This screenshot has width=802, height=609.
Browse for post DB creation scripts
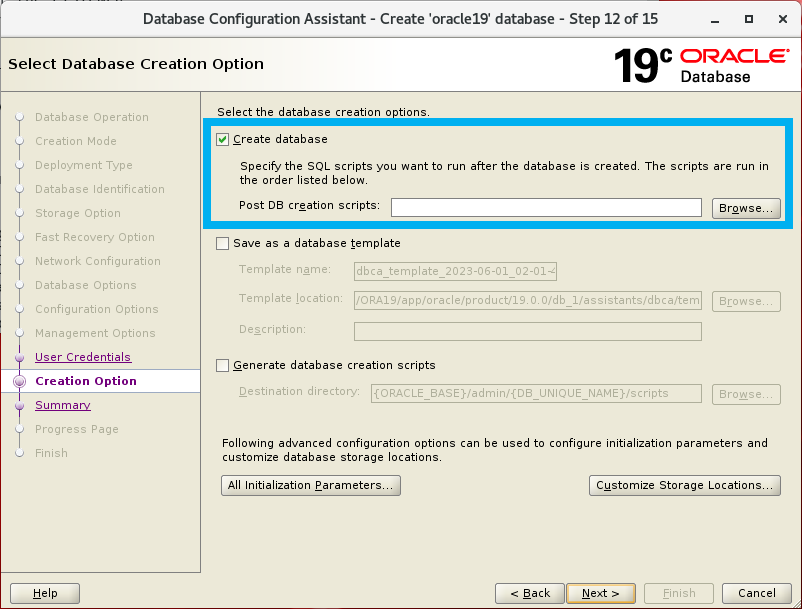pyautogui.click(x=746, y=208)
